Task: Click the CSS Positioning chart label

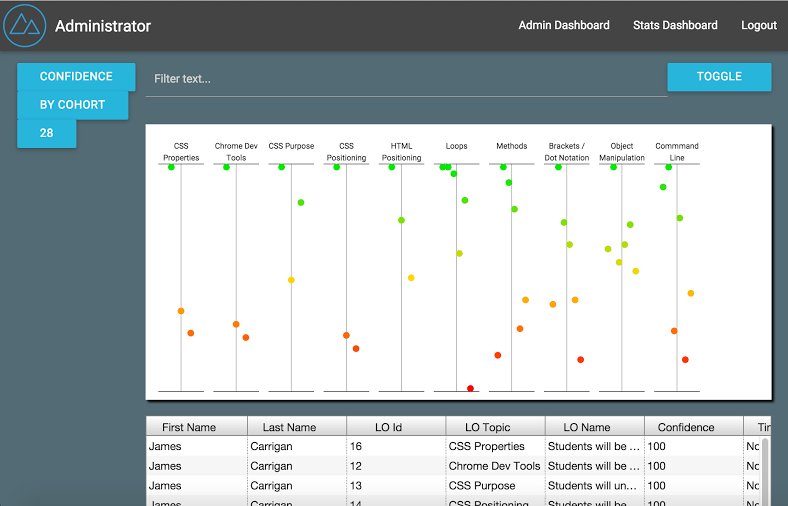Action: [x=346, y=152]
